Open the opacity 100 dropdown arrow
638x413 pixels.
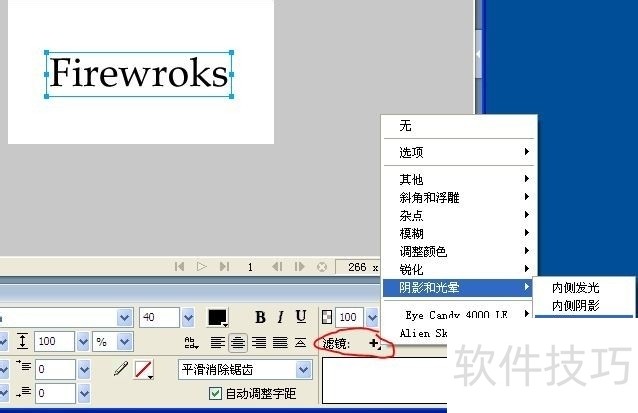click(372, 317)
